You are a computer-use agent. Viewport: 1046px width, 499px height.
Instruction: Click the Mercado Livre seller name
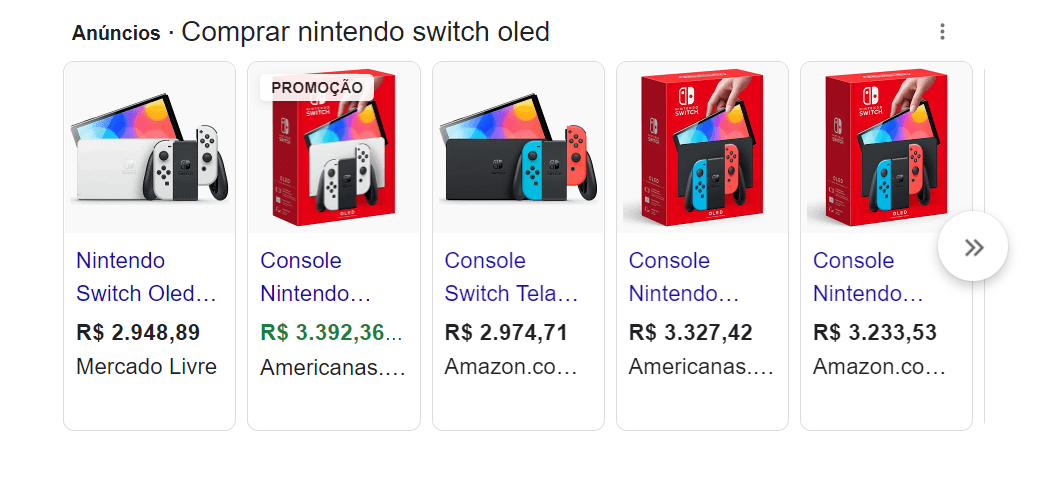146,366
